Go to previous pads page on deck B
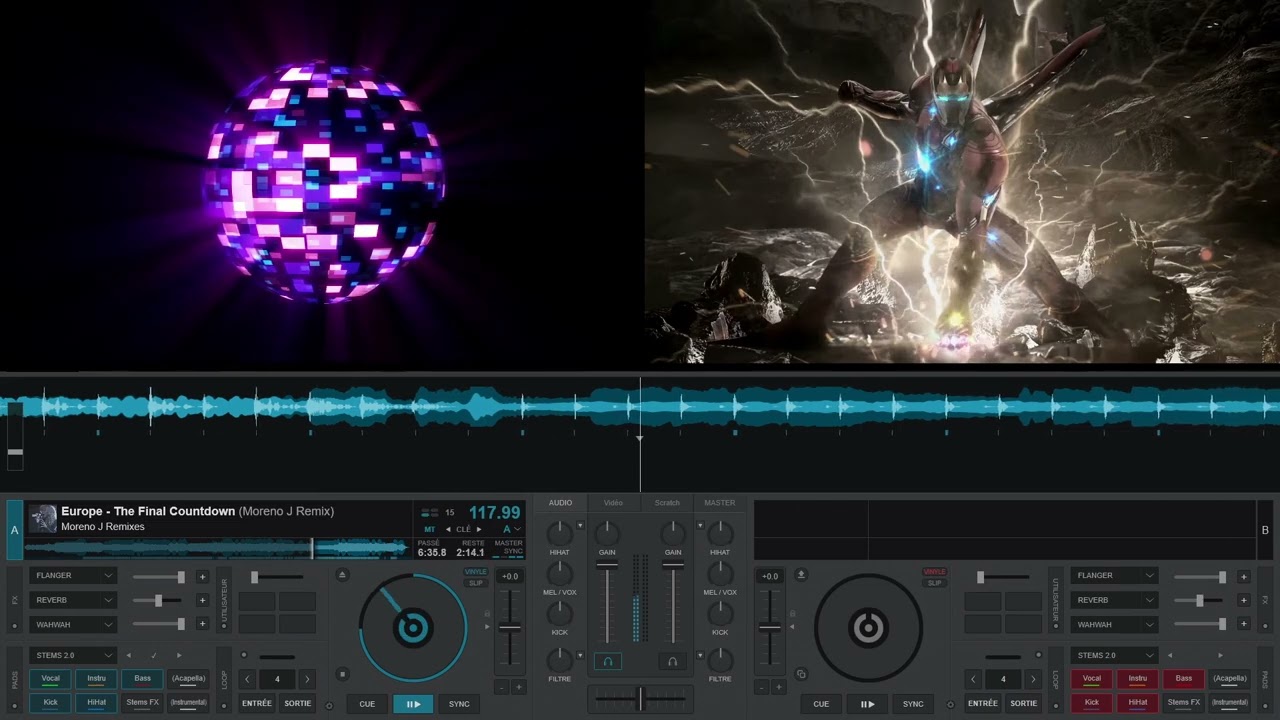This screenshot has height=720, width=1280. (x=1169, y=656)
